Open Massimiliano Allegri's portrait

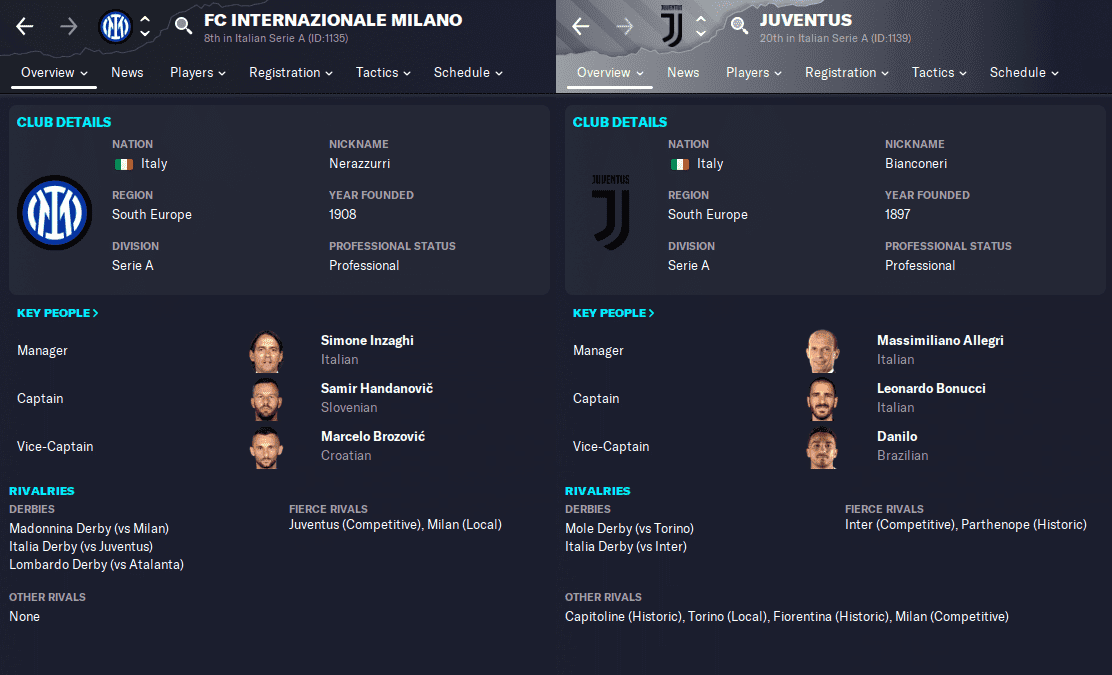click(823, 351)
